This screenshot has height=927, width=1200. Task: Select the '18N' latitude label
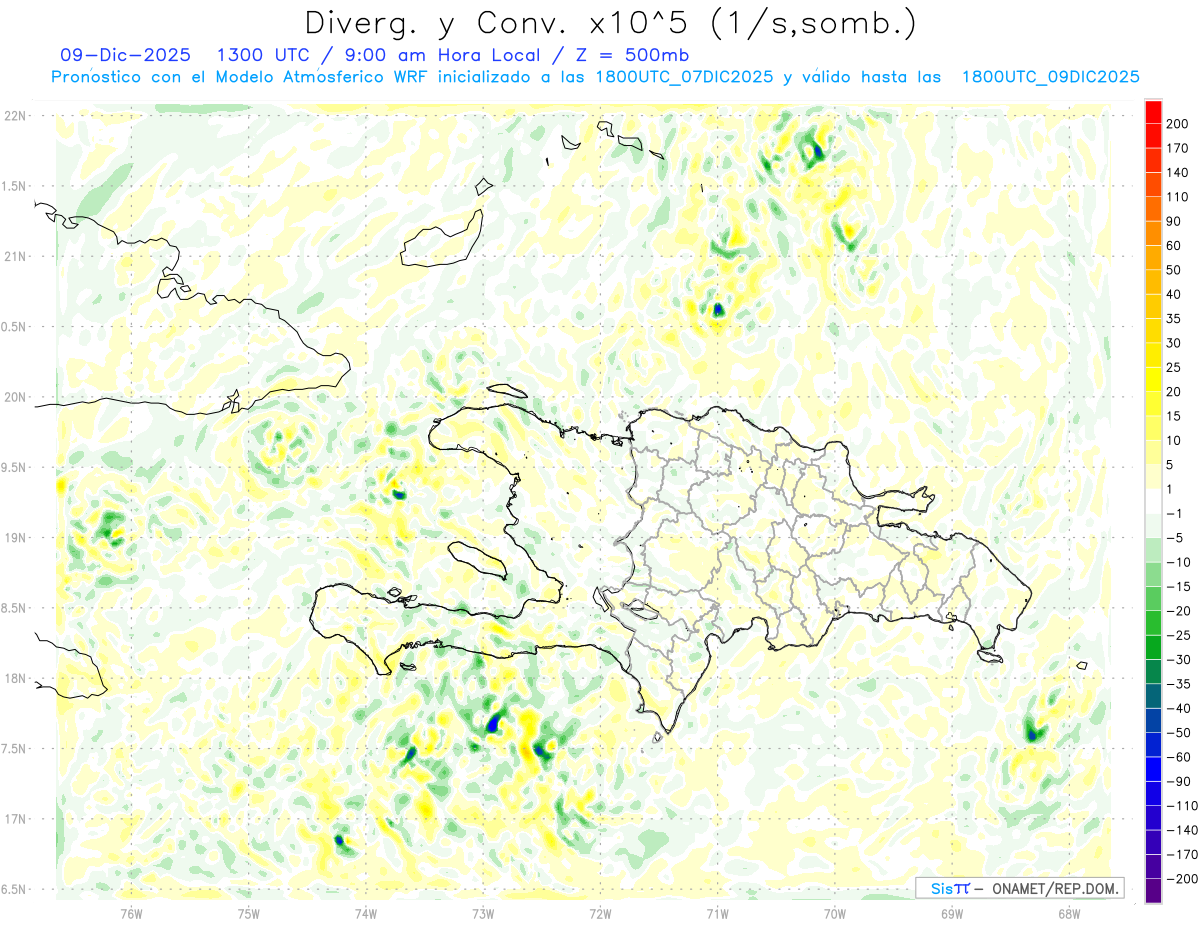(14, 678)
